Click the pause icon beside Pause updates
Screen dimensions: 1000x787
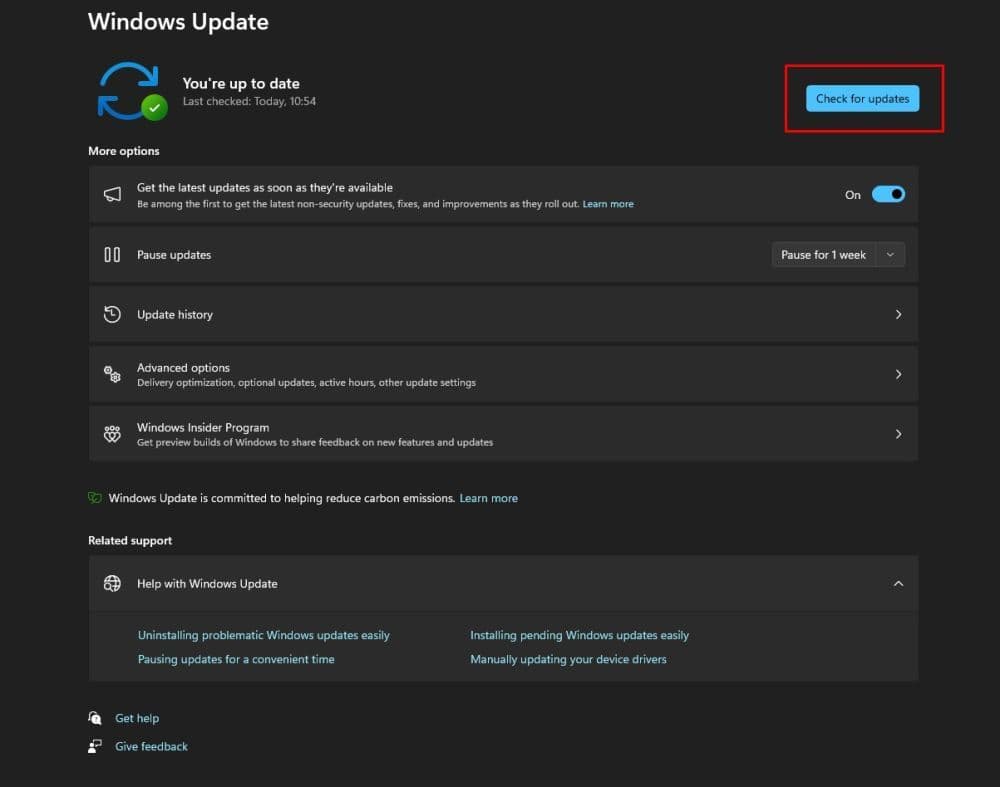tap(112, 255)
